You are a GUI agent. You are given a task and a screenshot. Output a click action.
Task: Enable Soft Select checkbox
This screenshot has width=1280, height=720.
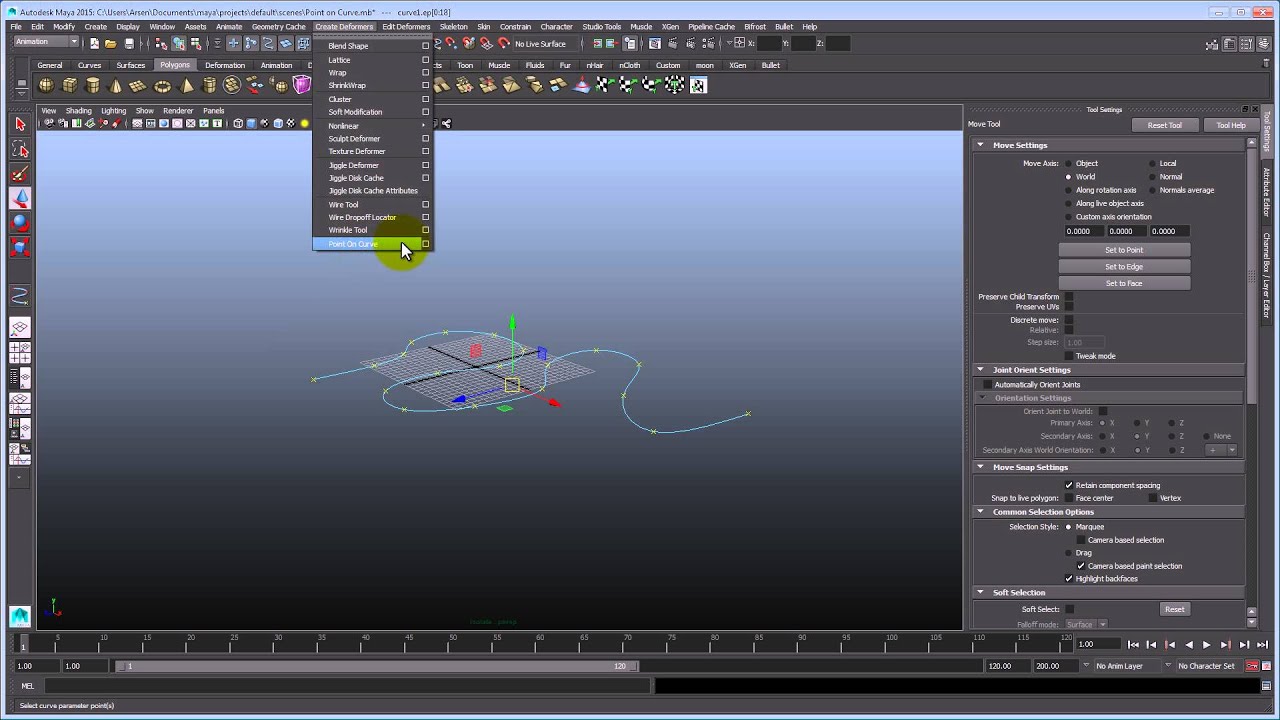pos(1069,609)
